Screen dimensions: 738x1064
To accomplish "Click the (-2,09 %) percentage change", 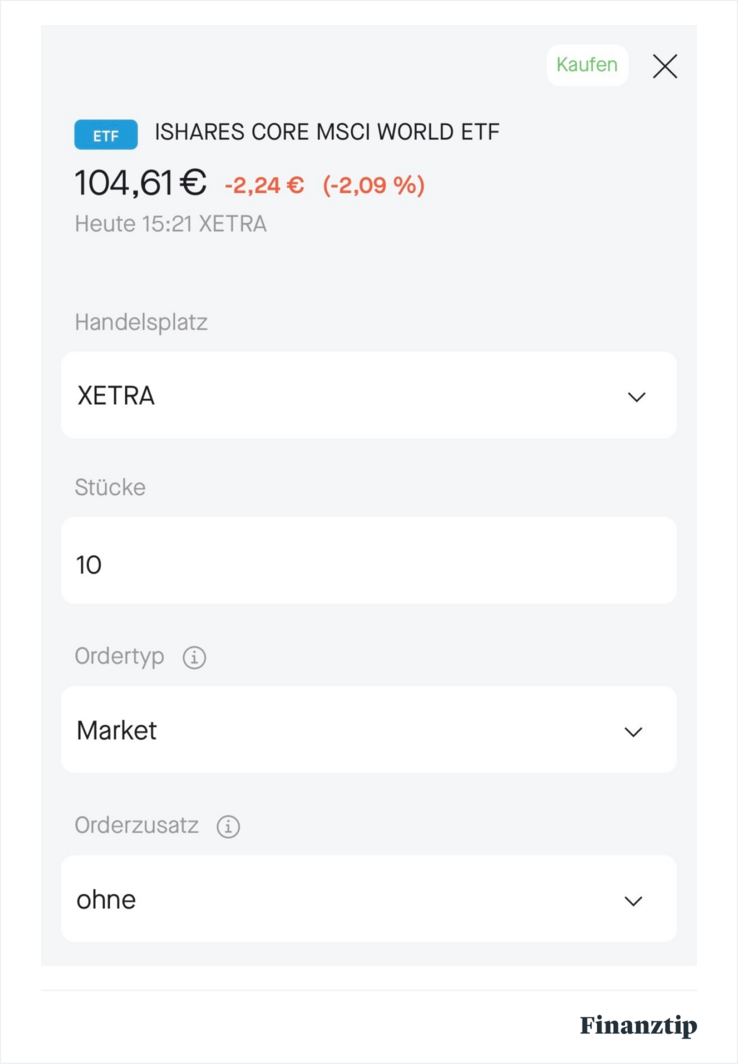I will click(374, 185).
